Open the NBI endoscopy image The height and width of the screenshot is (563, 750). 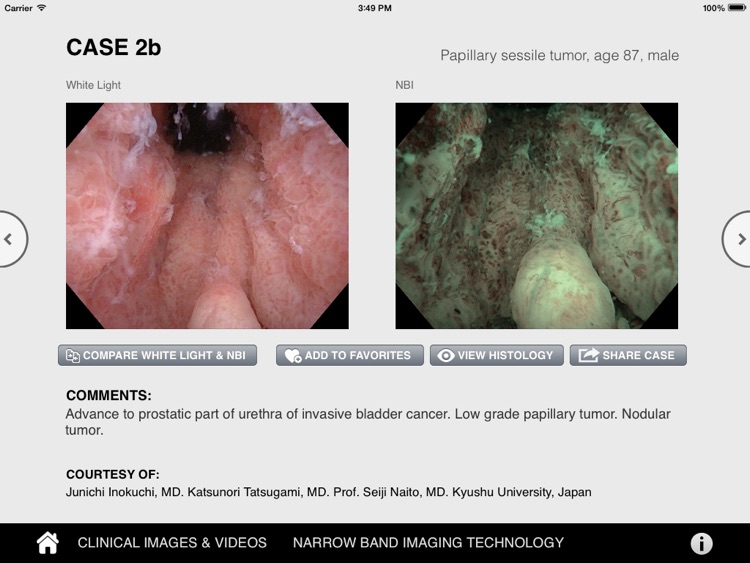[x=537, y=216]
